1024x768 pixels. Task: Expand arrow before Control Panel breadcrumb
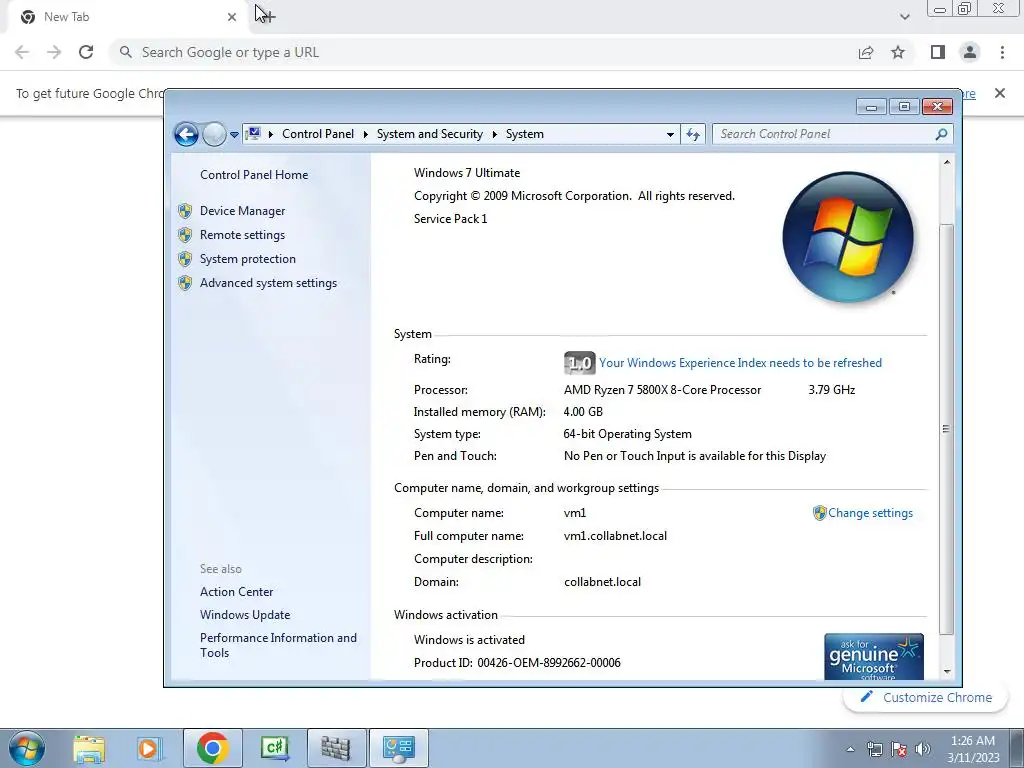pyautogui.click(x=271, y=135)
